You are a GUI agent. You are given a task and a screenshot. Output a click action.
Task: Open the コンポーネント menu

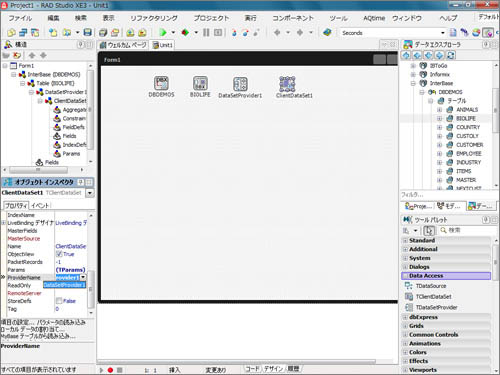[x=293, y=18]
